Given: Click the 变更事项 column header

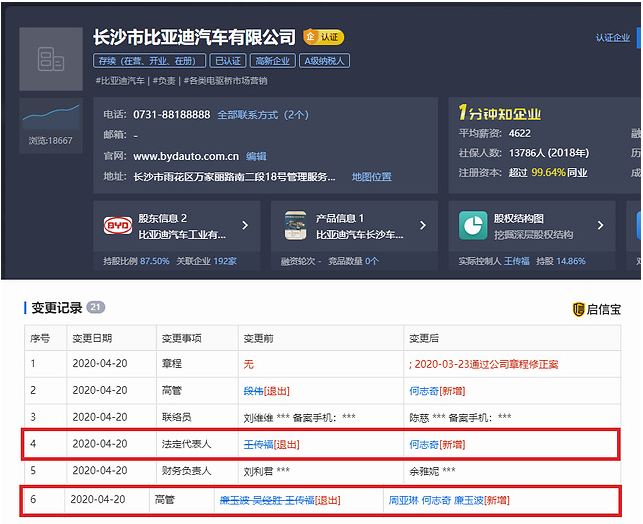Looking at the screenshot, I should [182, 338].
